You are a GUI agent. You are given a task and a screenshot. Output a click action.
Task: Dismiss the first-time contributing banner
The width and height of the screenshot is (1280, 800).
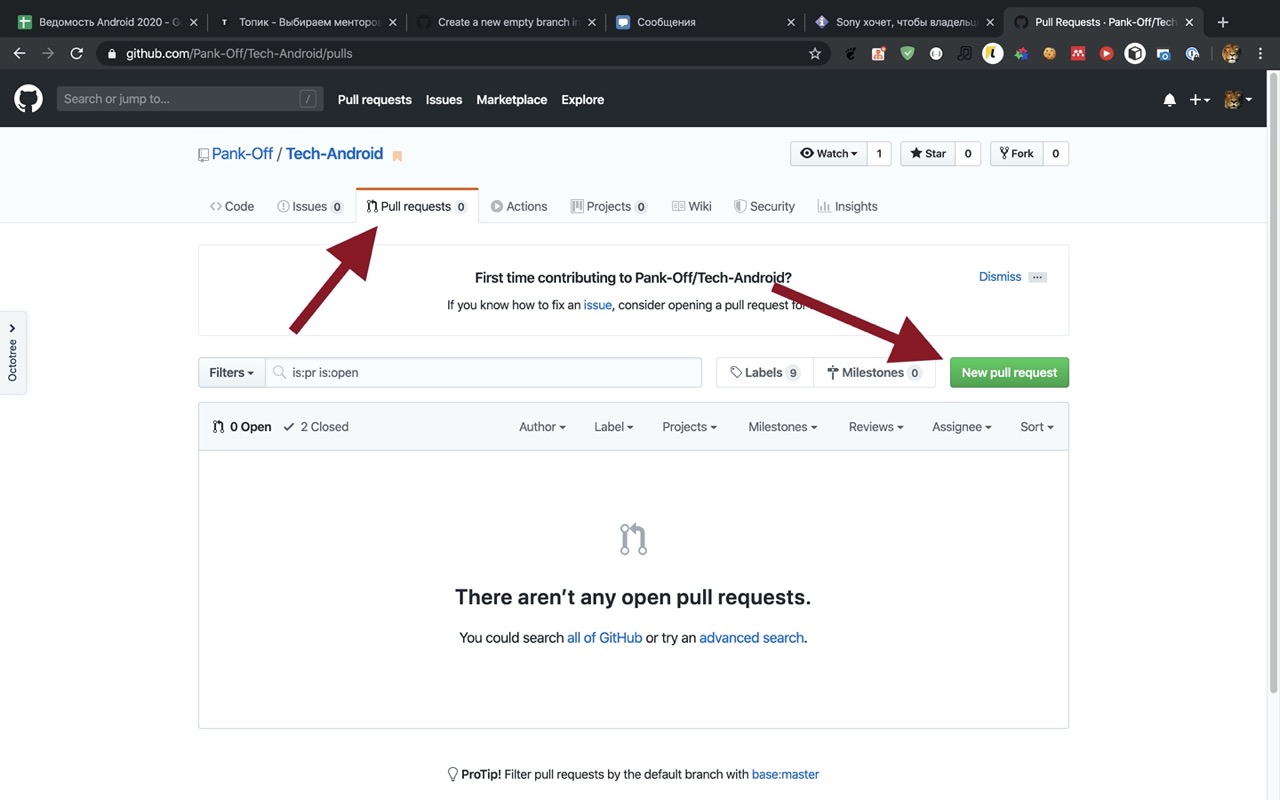[1000, 277]
